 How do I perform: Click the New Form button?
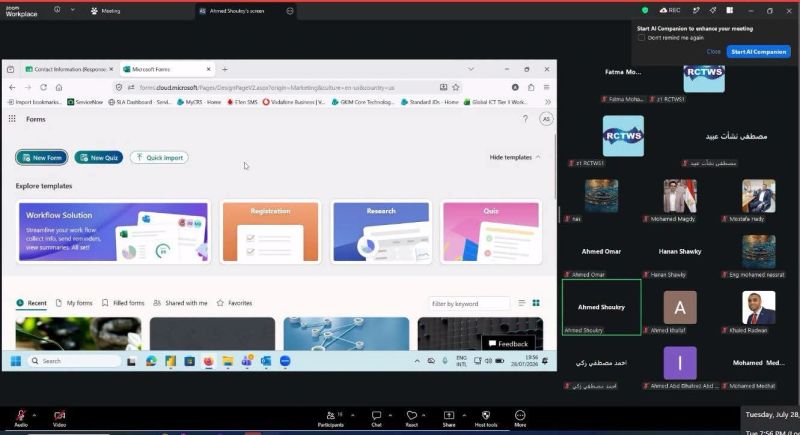(x=41, y=158)
